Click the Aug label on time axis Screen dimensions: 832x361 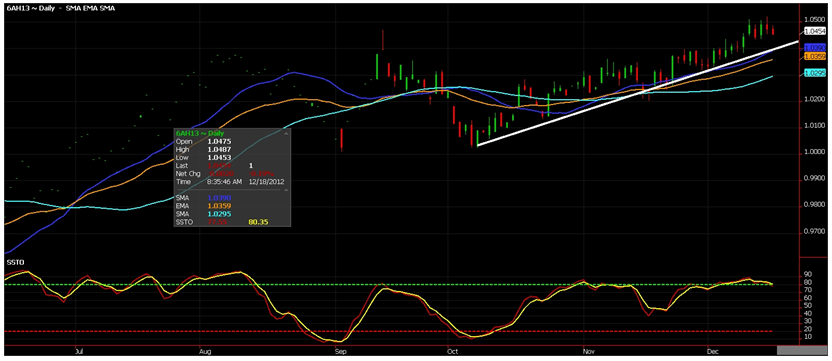click(205, 351)
